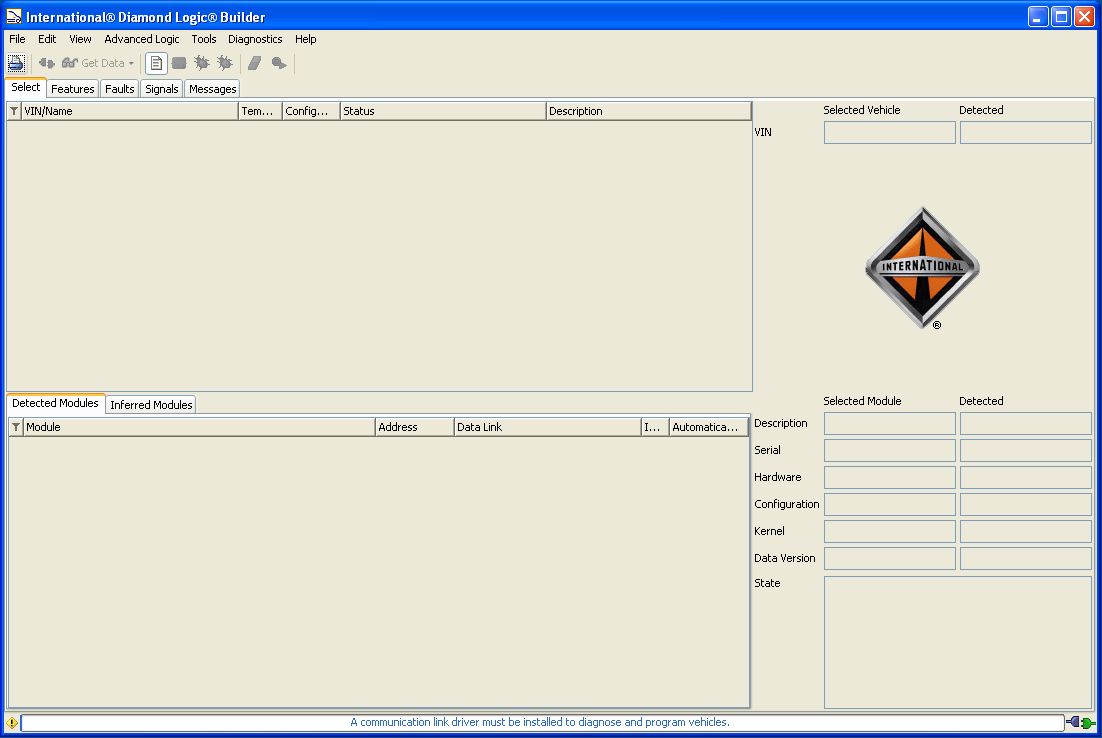Open the Edit menu

click(x=47, y=39)
